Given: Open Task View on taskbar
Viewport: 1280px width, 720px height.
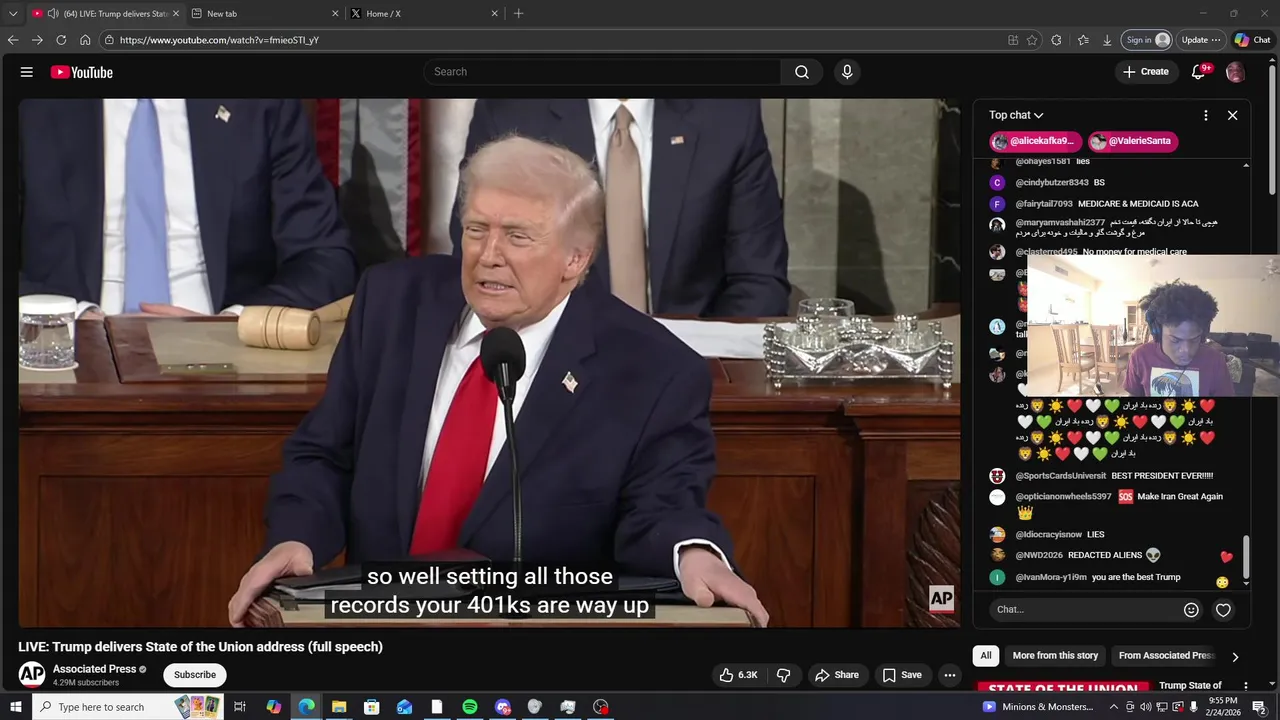Looking at the screenshot, I should pyautogui.click(x=240, y=707).
